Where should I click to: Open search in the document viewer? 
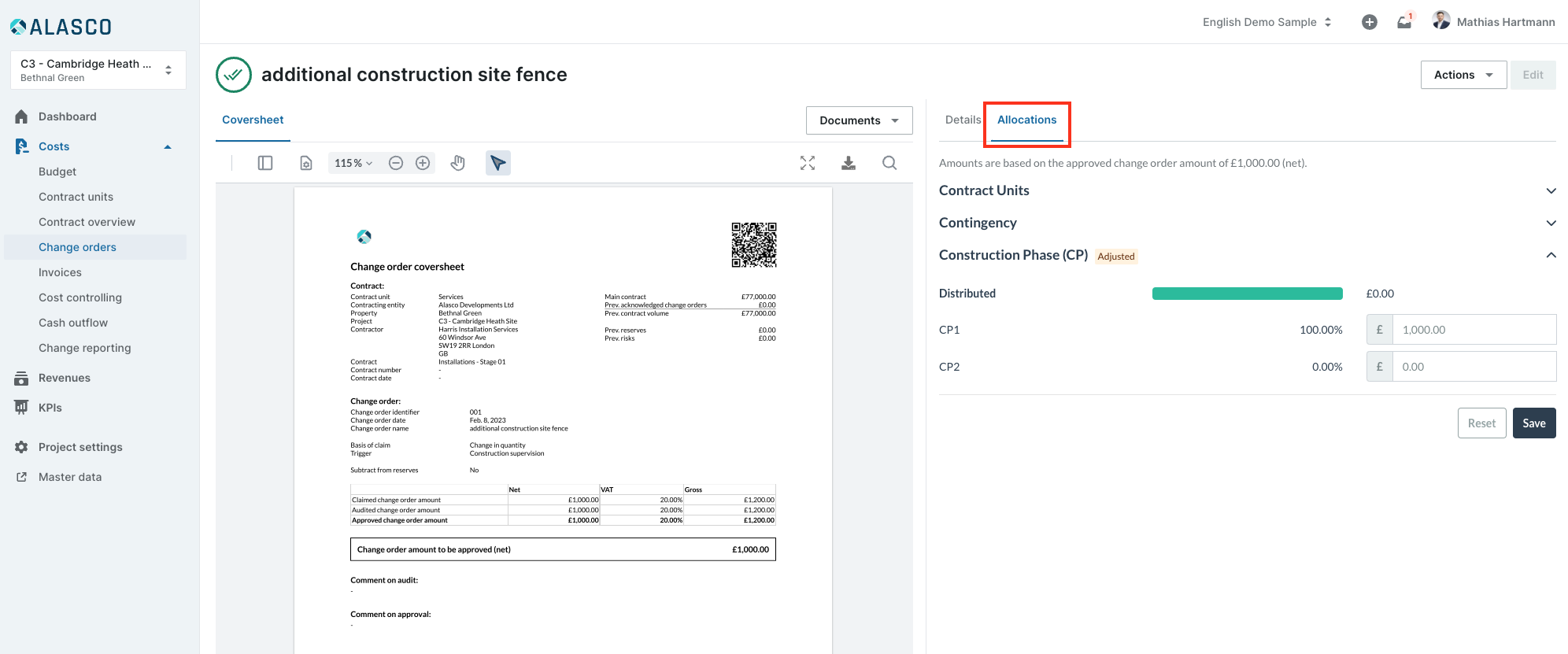889,163
